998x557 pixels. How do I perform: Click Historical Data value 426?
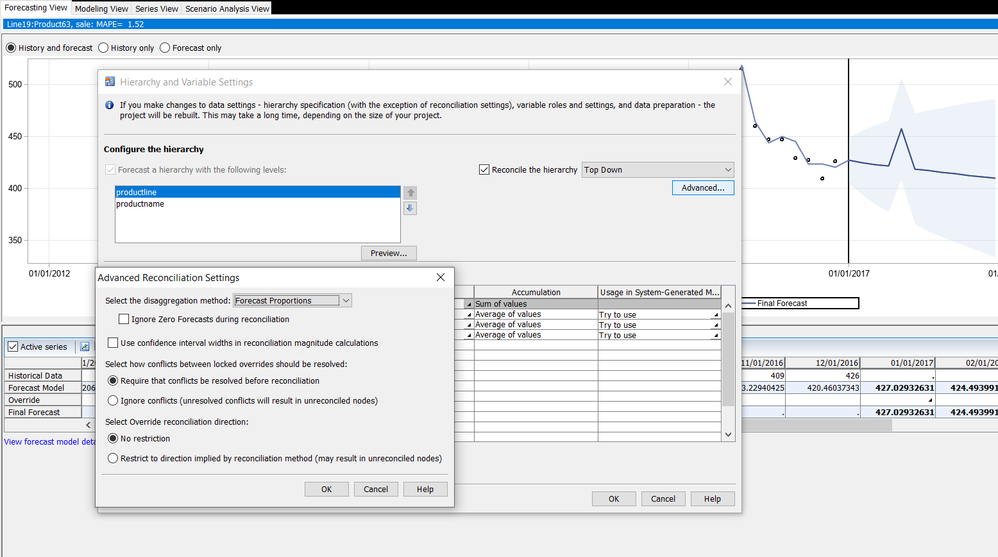(x=823, y=376)
